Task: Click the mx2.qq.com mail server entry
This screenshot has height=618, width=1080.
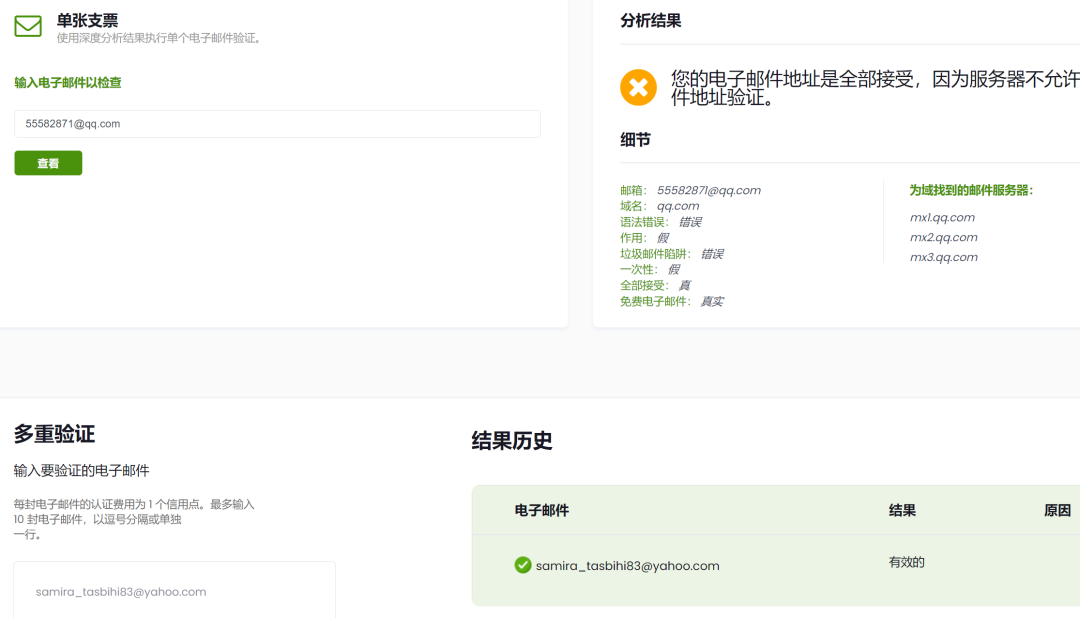Action: click(x=944, y=237)
